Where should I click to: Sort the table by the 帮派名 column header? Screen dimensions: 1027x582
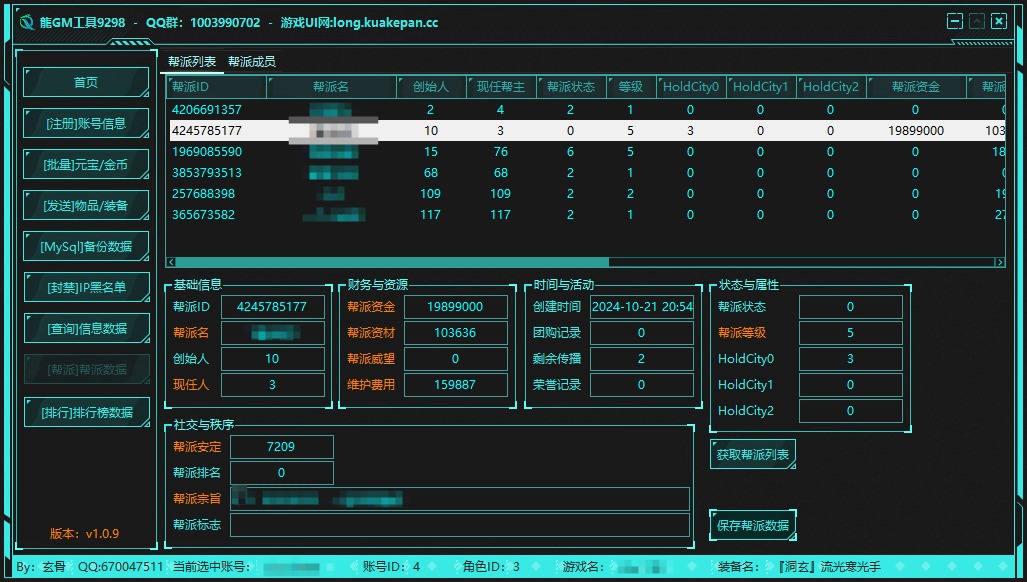[330, 87]
